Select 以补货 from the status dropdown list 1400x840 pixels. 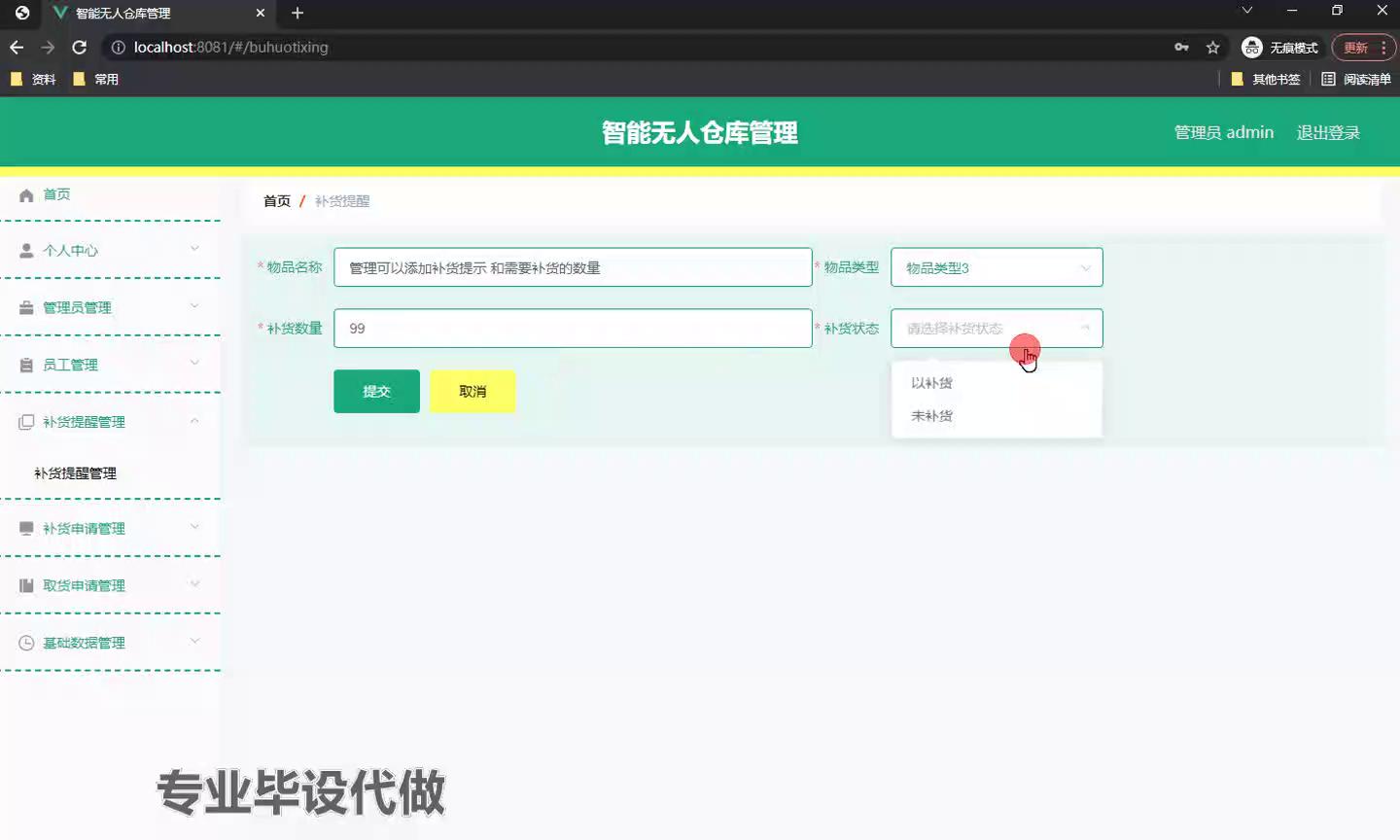(931, 383)
